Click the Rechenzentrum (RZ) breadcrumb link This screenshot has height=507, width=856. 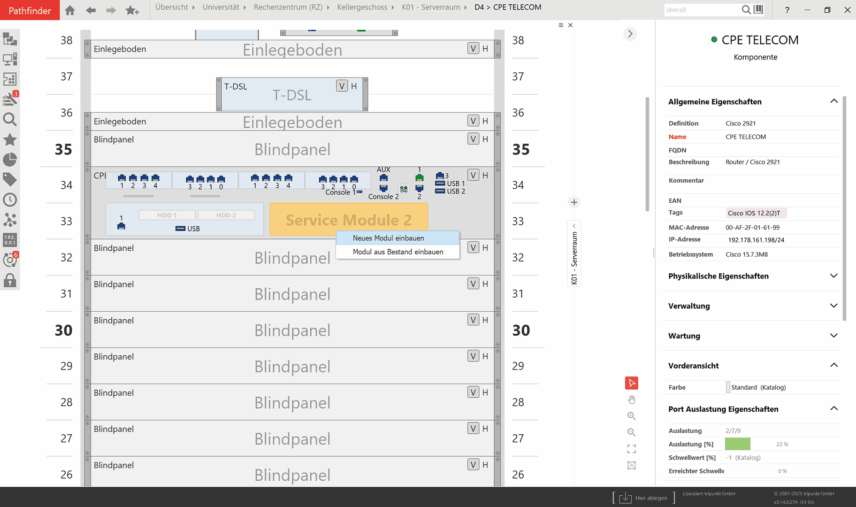pyautogui.click(x=287, y=7)
